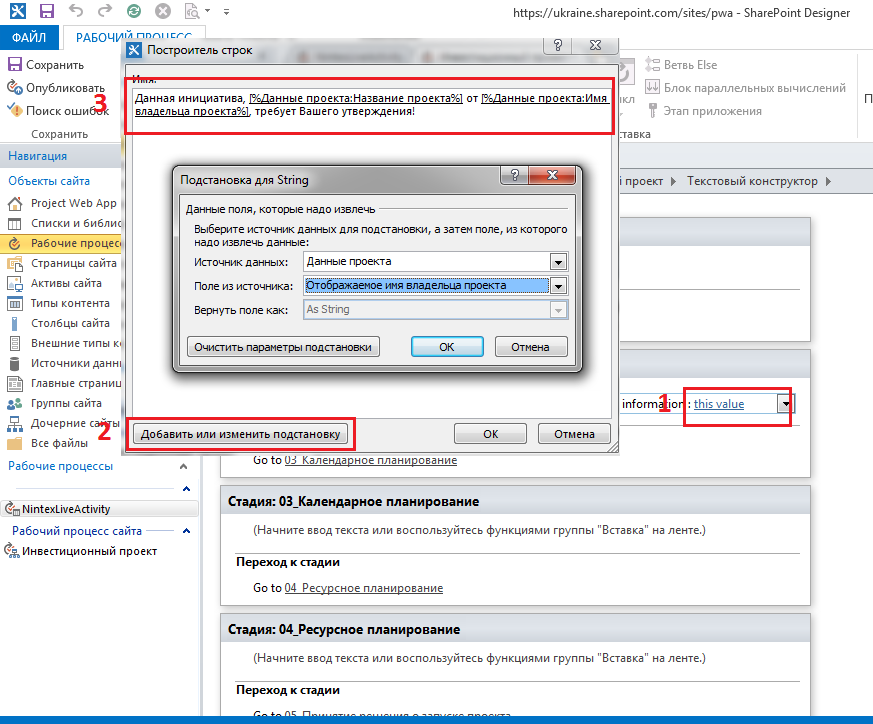Click Отмена in Подстановка для String dialog
The image size is (873, 724).
click(x=531, y=347)
